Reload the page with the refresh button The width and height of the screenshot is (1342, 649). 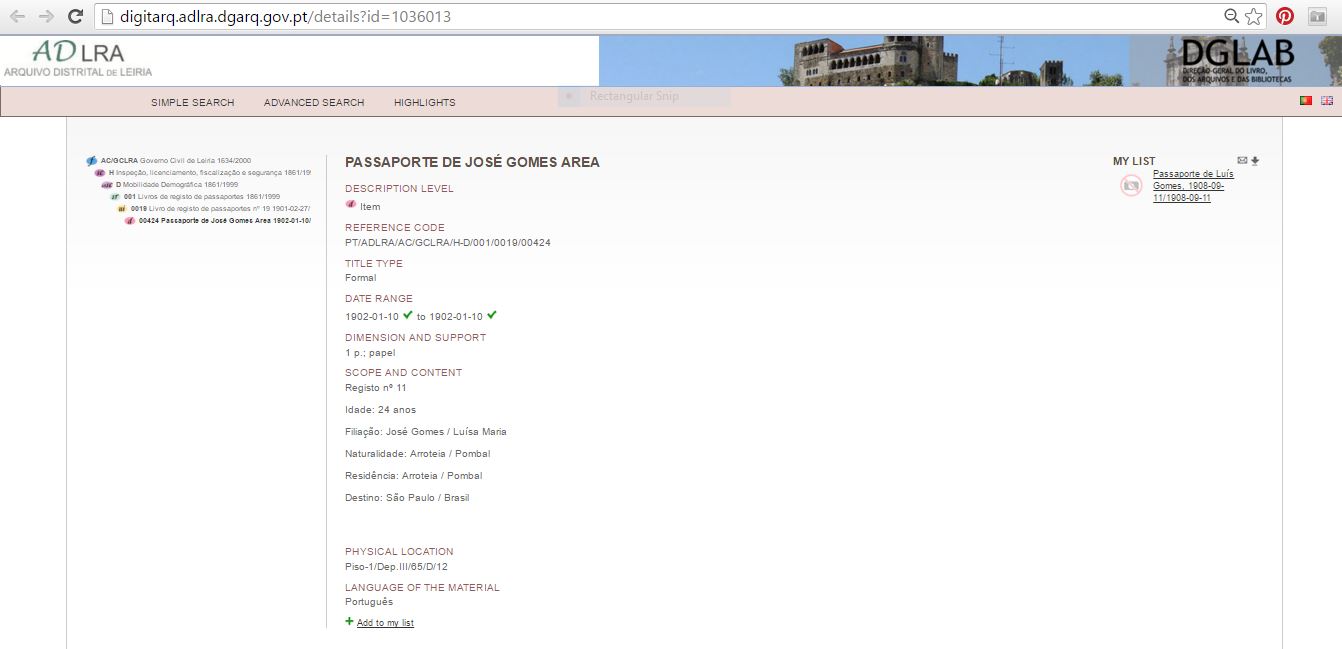point(75,16)
